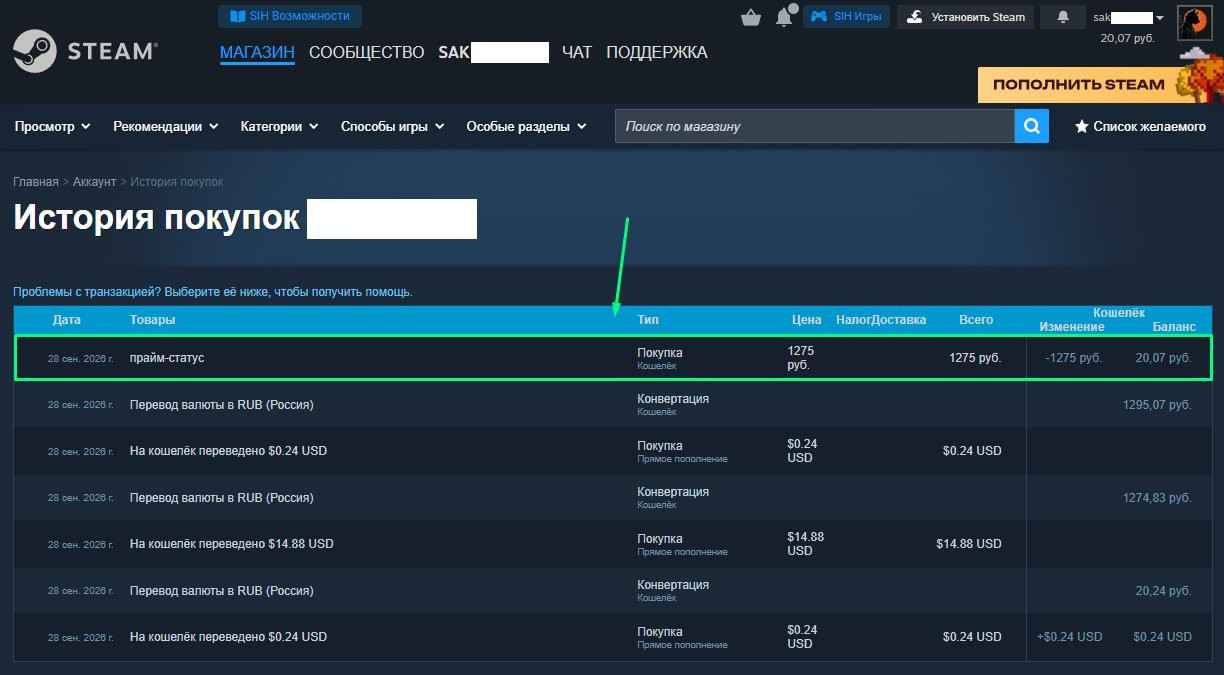The image size is (1224, 675).
Task: Click the profile avatar picture
Action: point(1194,22)
